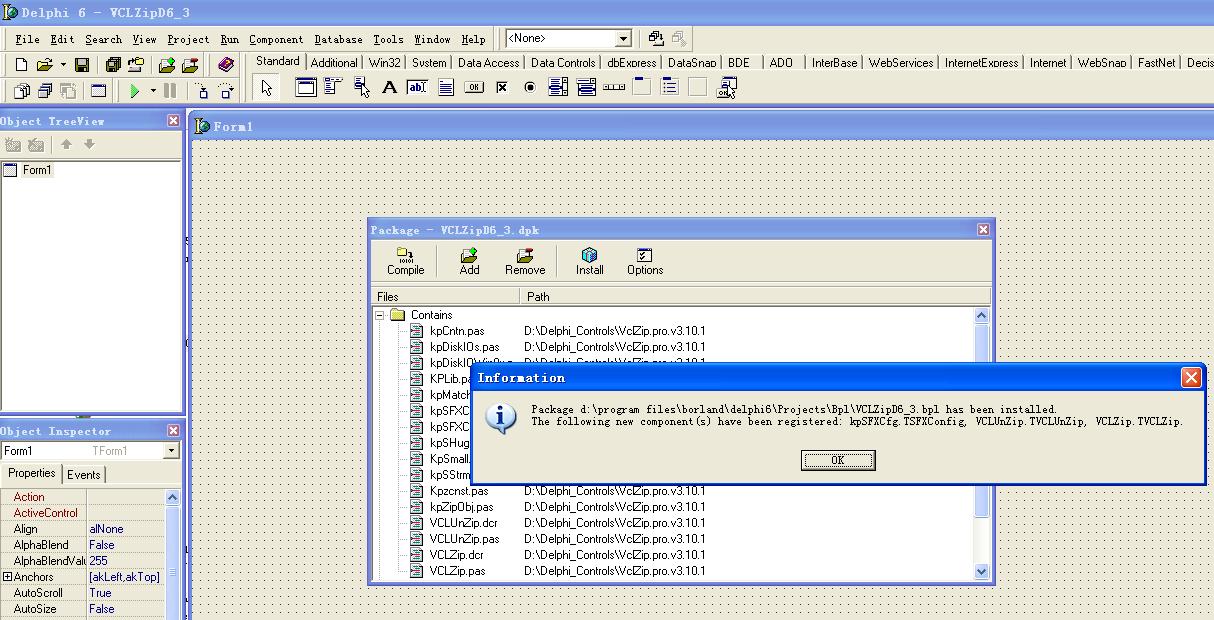
Task: Click the Object Inspector scroll up arrow
Action: click(x=172, y=497)
